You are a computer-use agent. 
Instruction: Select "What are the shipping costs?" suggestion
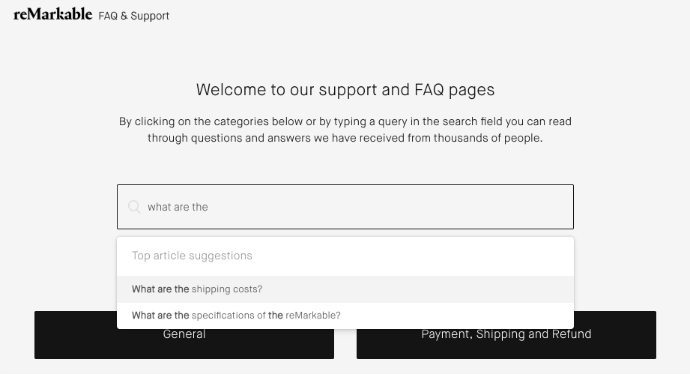click(x=197, y=289)
